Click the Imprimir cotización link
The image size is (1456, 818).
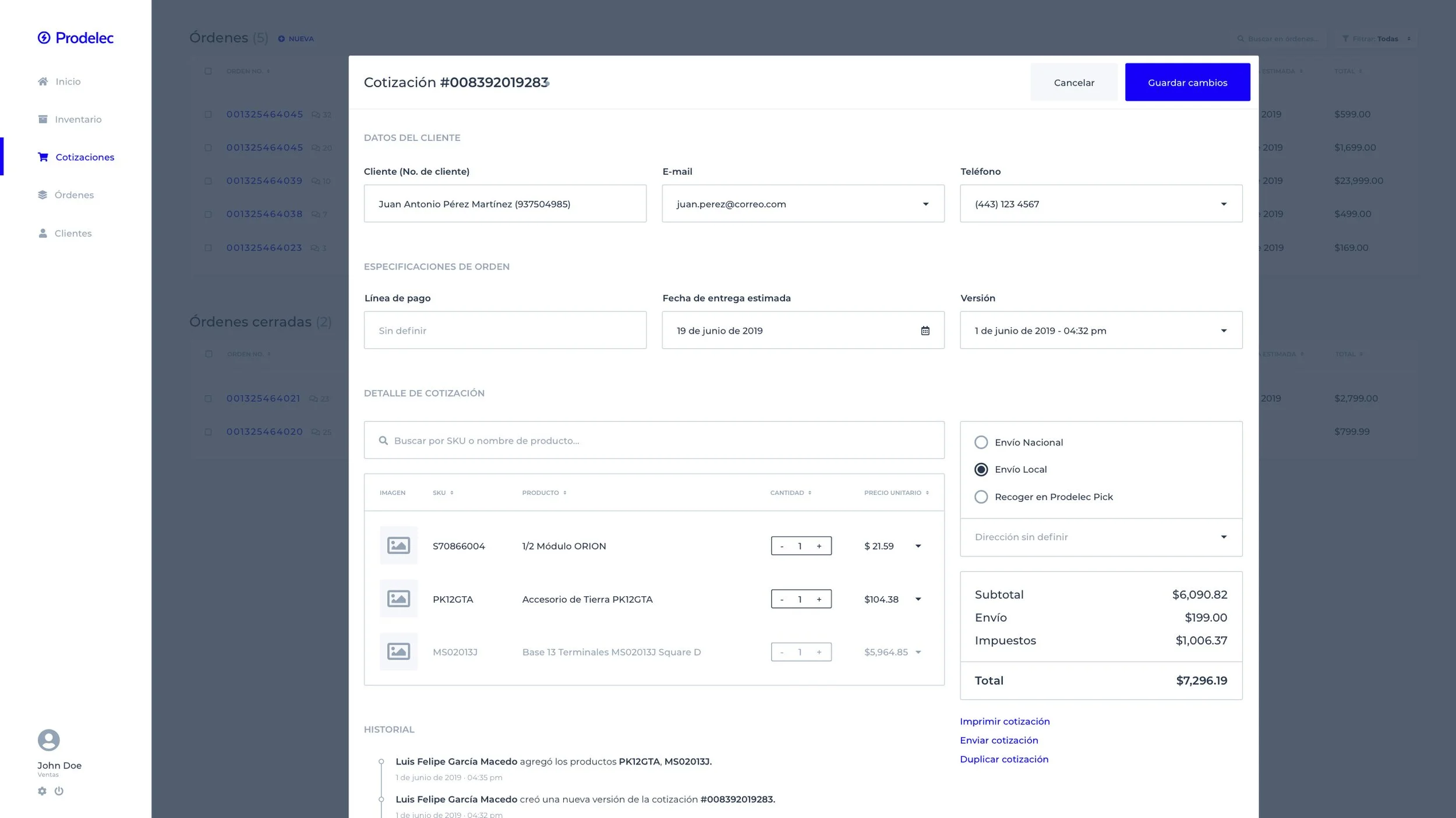tap(1004, 721)
